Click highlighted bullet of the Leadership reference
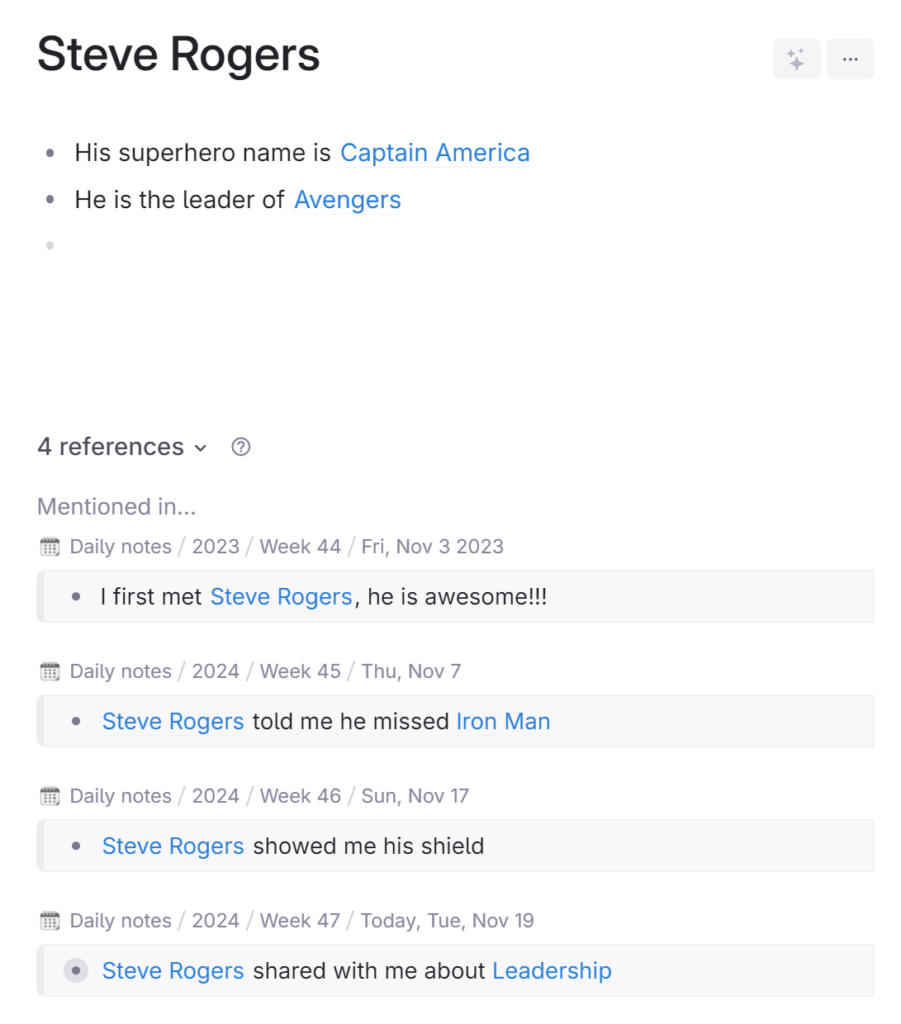Viewport: 901px width, 1024px height. (x=76, y=970)
